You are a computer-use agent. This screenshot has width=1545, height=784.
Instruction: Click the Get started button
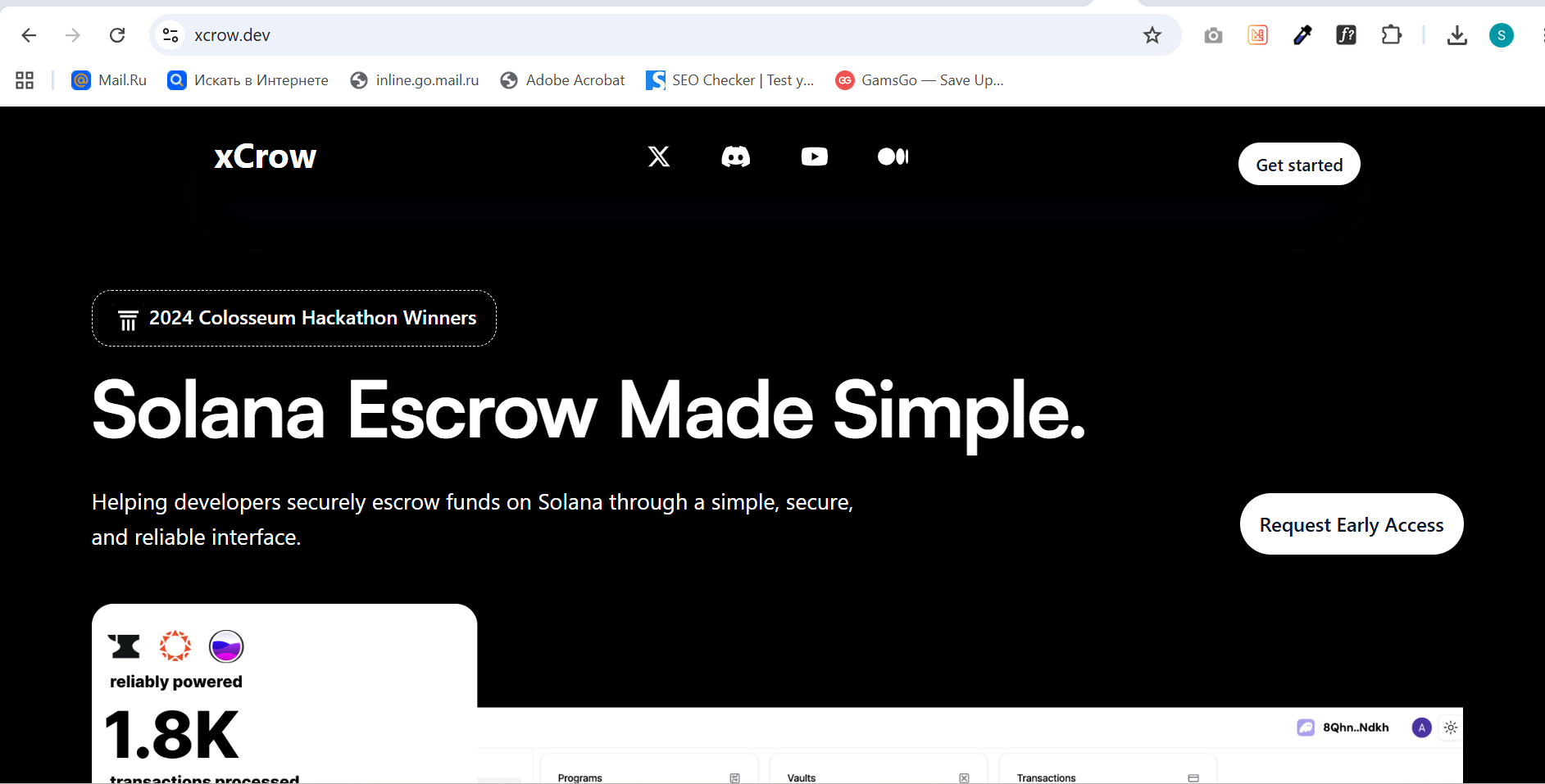pos(1299,165)
